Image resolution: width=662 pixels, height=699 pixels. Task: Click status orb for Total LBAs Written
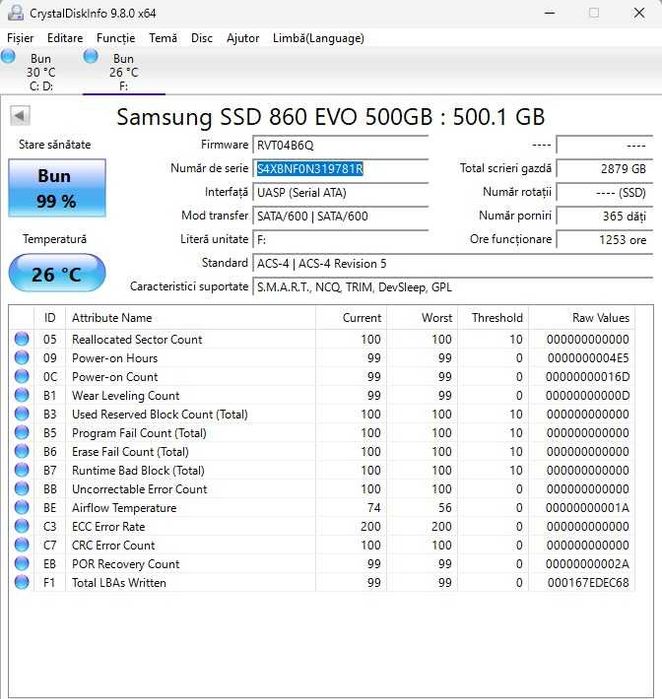(21, 583)
